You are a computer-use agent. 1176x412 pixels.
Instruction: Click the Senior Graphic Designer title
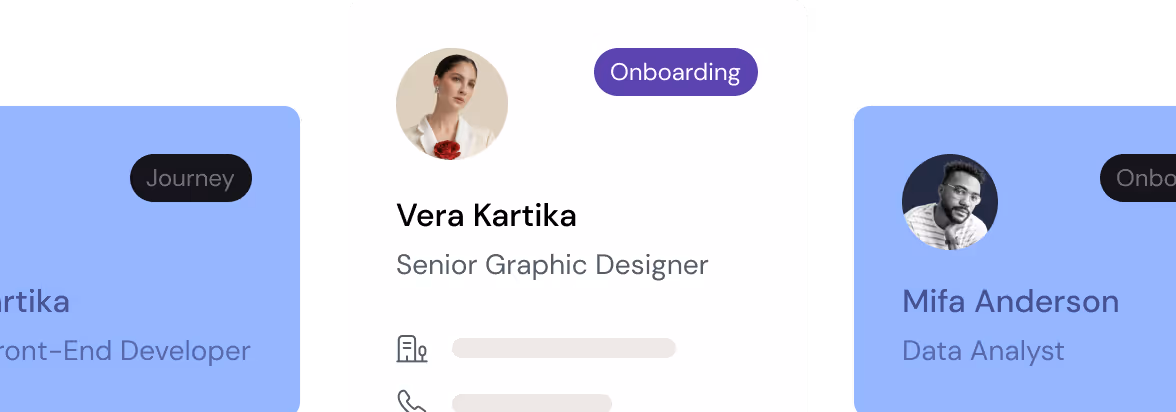[x=552, y=265]
